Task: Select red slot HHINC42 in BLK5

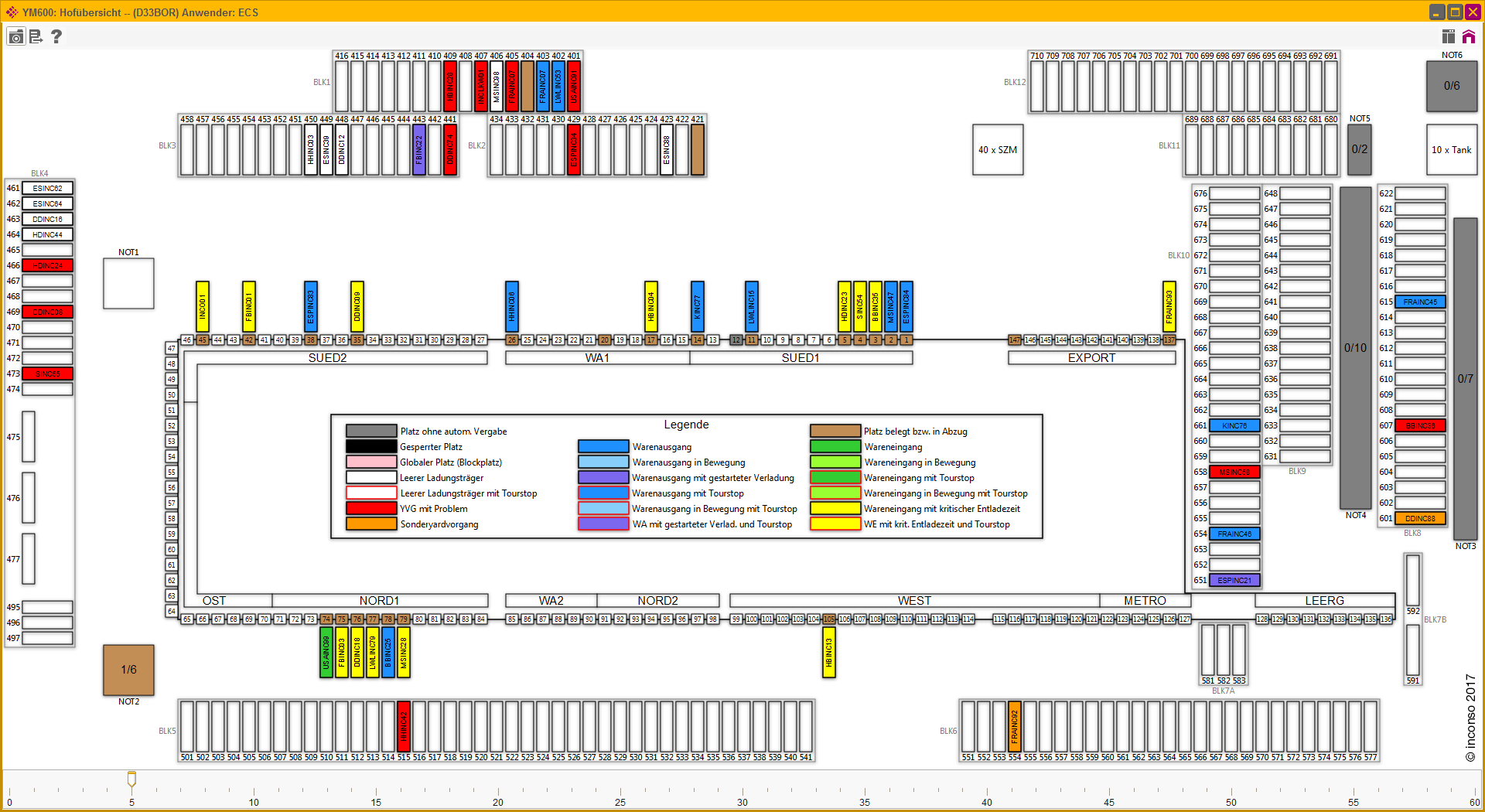Action: click(x=404, y=727)
